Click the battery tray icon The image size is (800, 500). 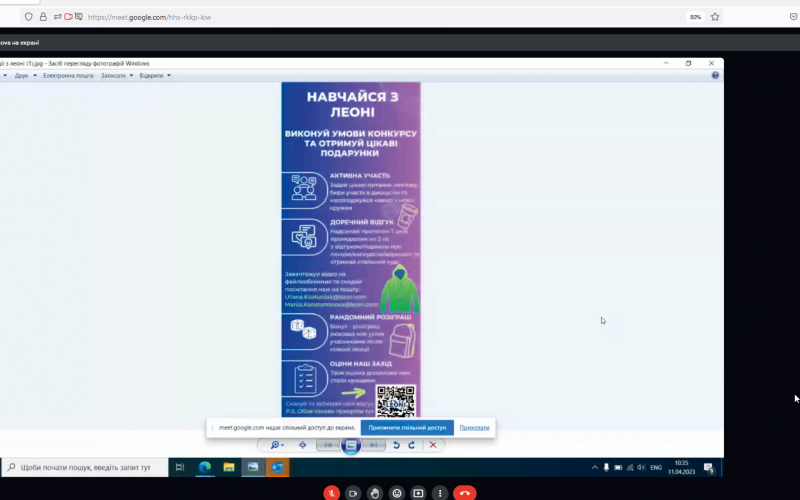[x=618, y=467]
